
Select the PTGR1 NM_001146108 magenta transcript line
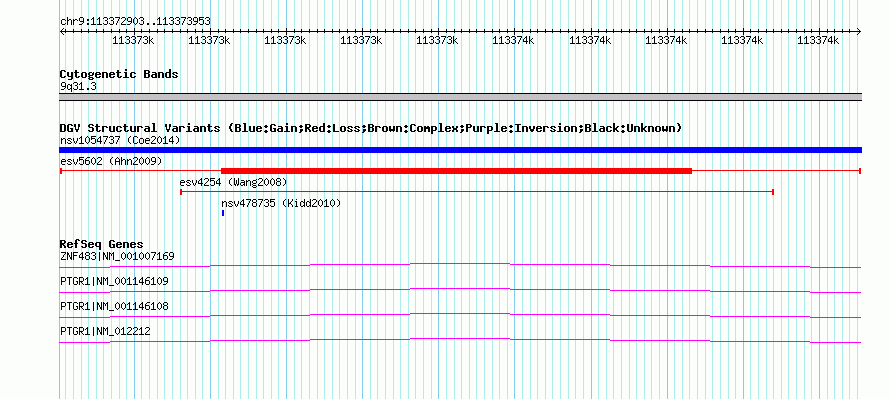pos(460,315)
